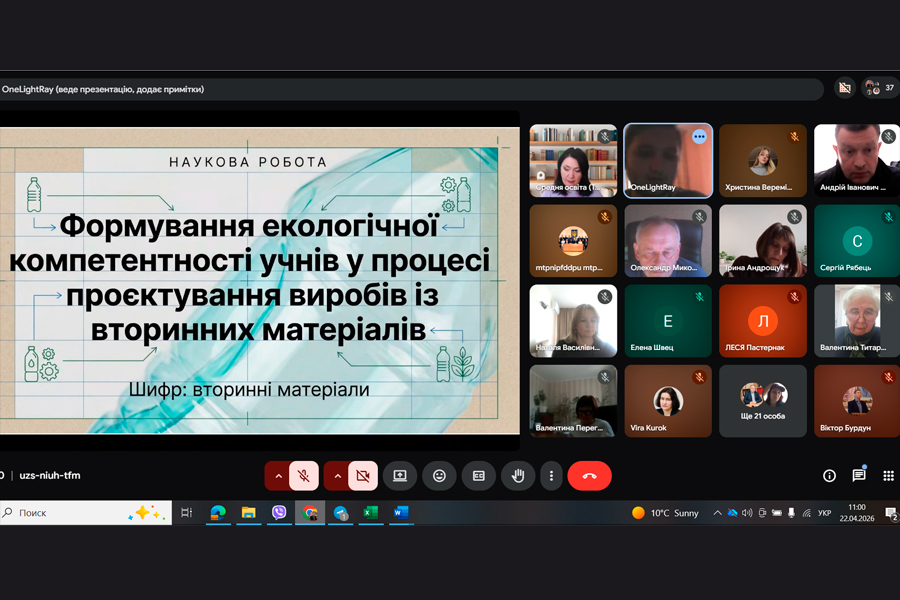Open volume control in tray
The width and height of the screenshot is (900, 600).
(x=747, y=513)
